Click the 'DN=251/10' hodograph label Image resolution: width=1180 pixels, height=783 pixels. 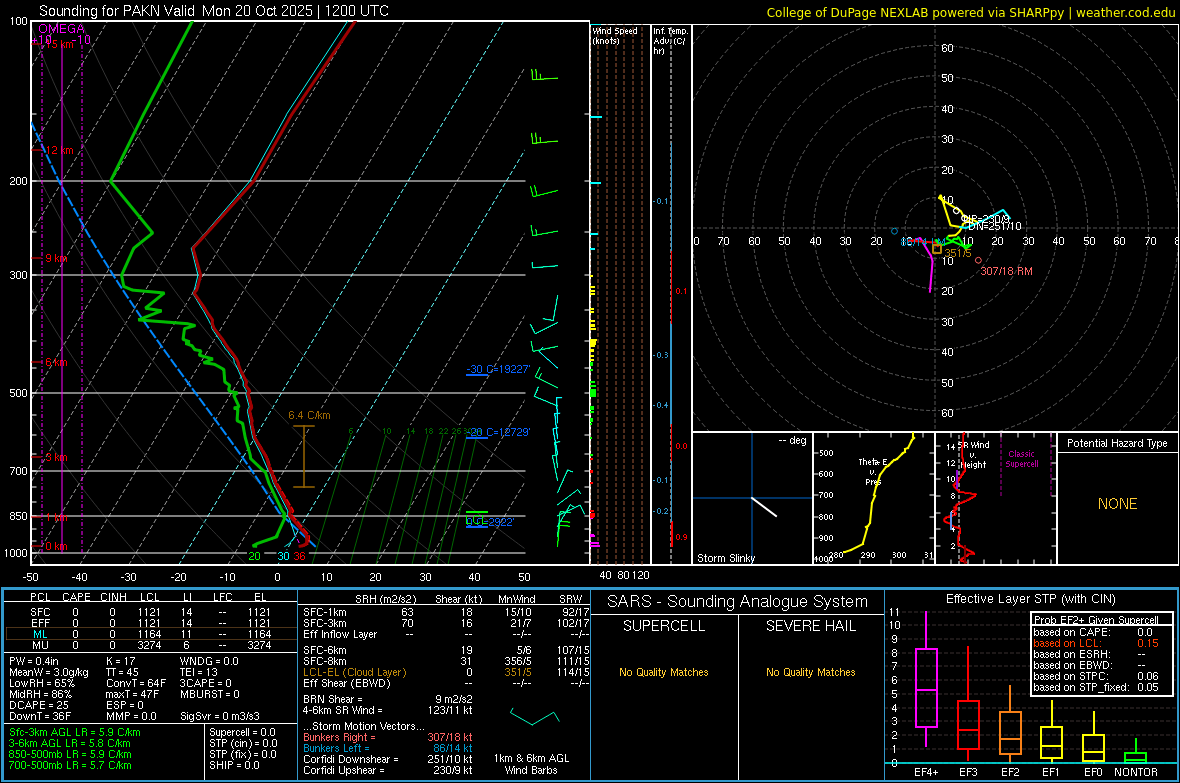(x=995, y=226)
